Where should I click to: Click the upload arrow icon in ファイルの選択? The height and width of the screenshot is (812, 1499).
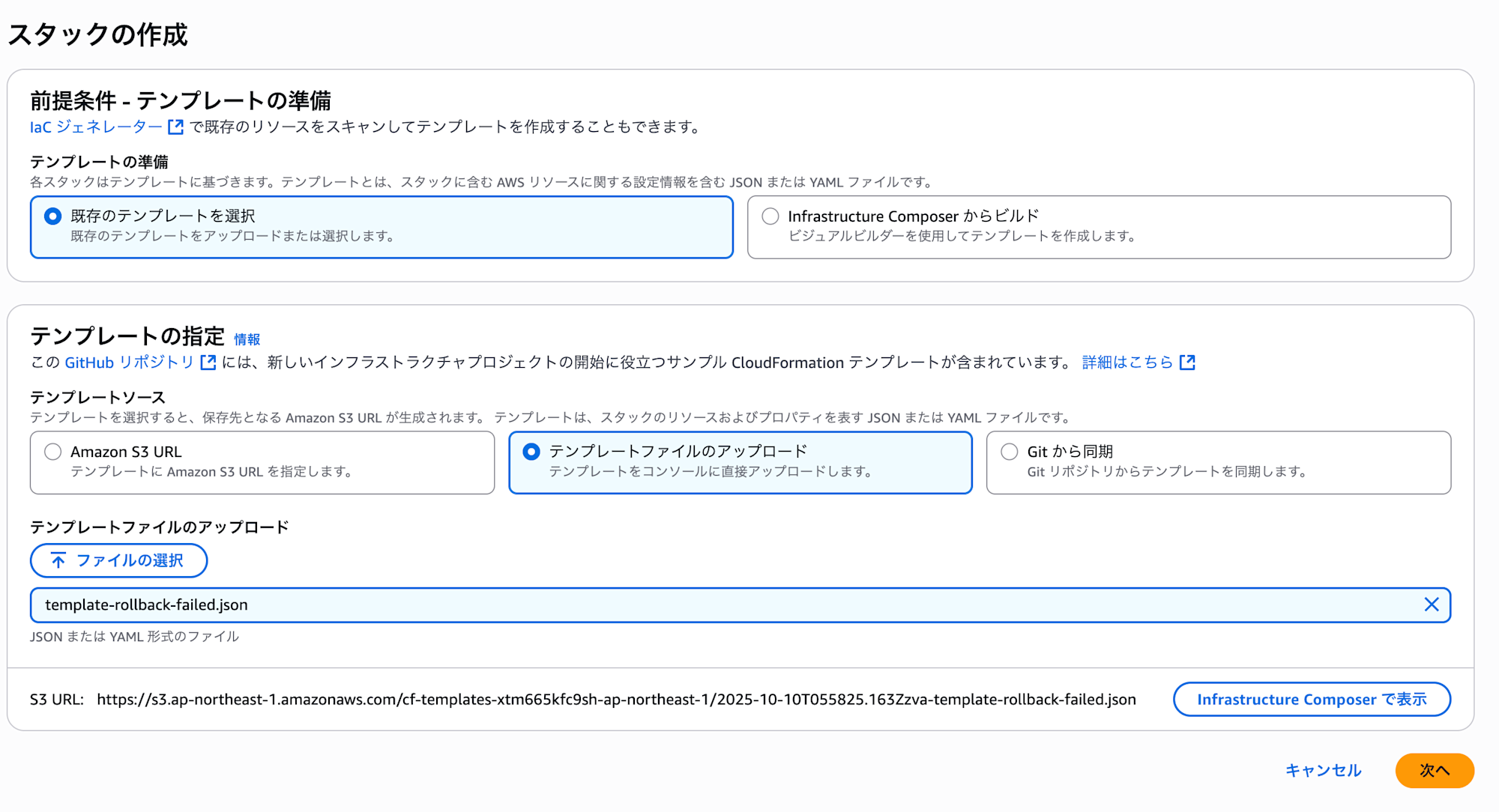click(x=58, y=560)
